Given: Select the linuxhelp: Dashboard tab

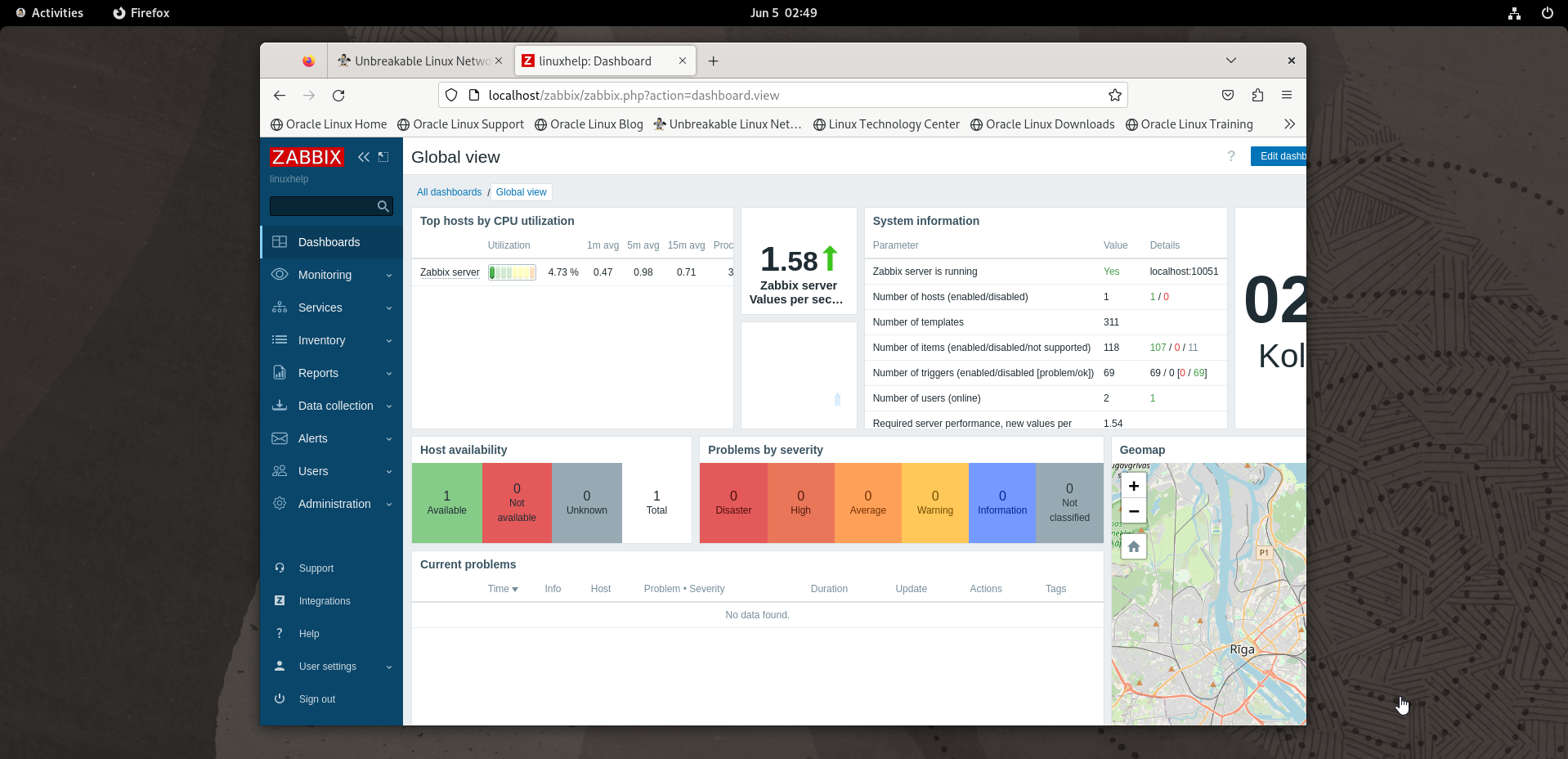Looking at the screenshot, I should [605, 61].
